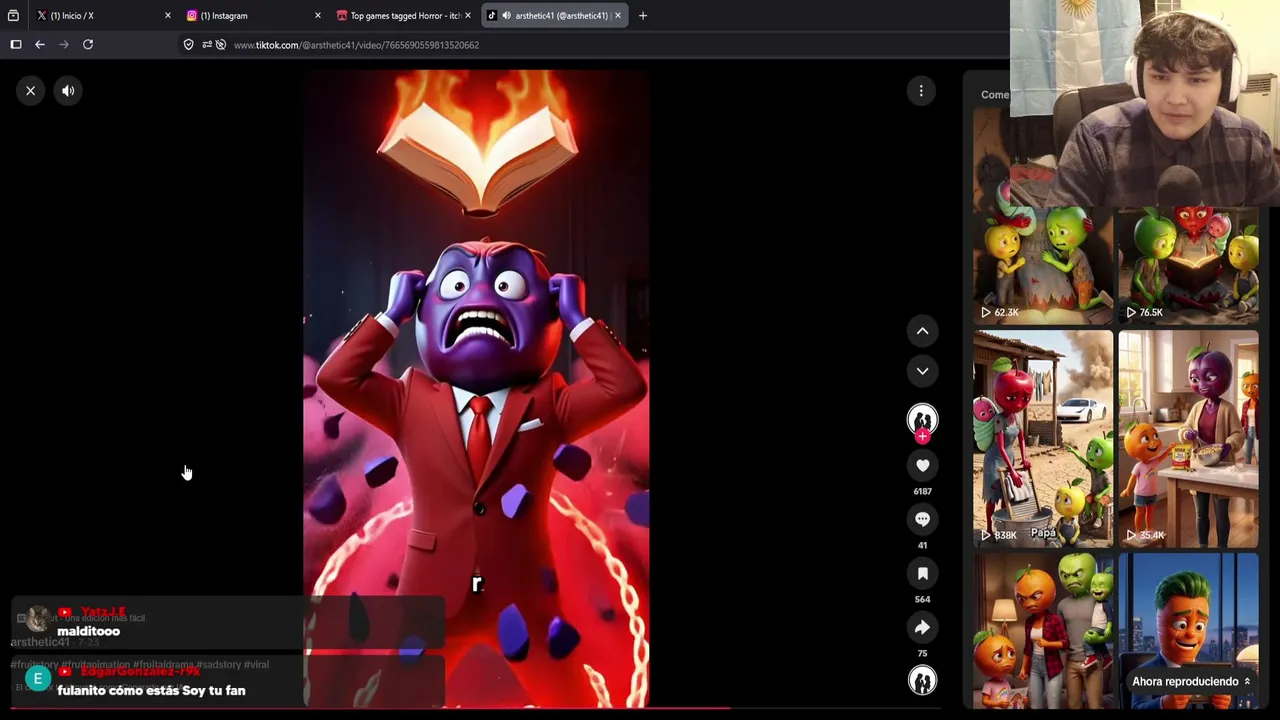Screen dimensions: 1280x720
Task: Click the 75 shares count
Action: (x=922, y=653)
